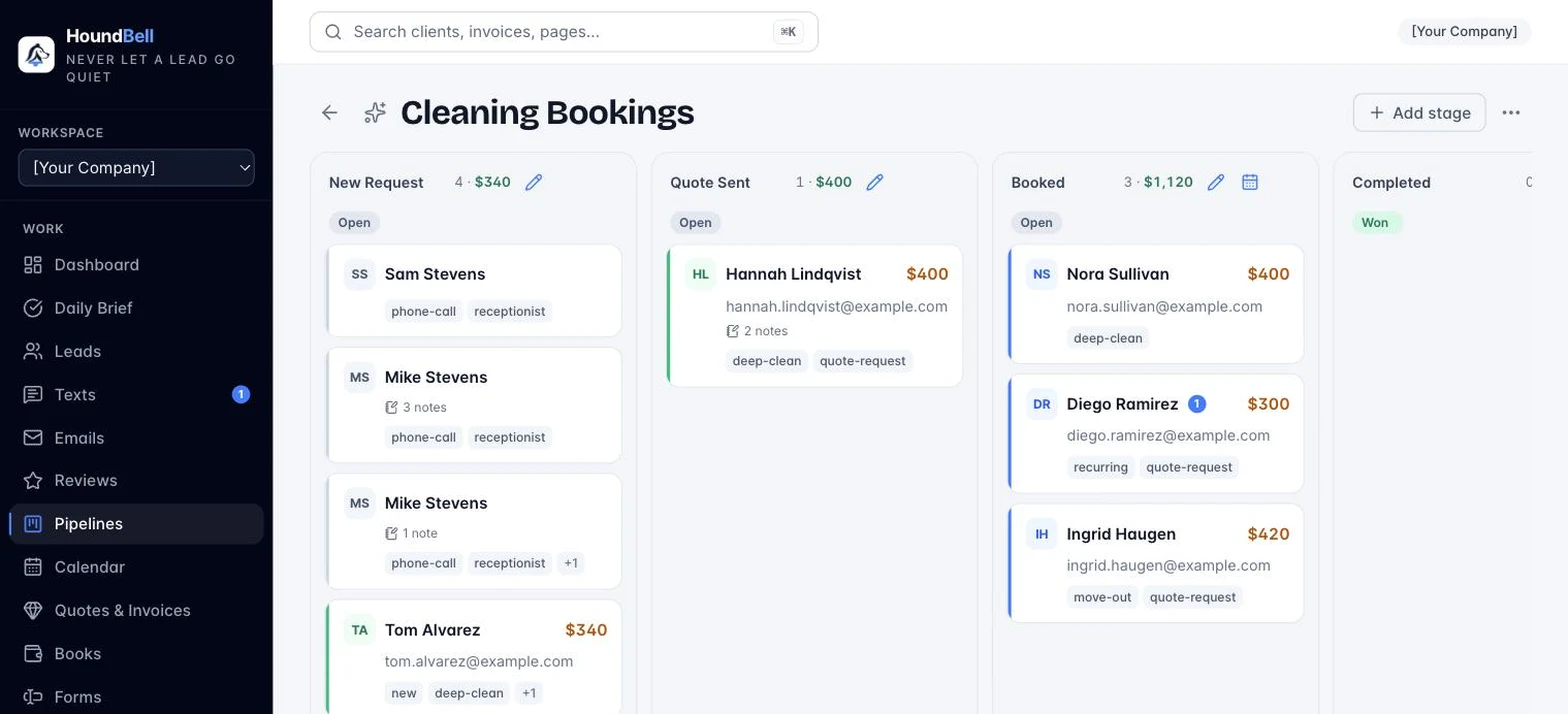Click the $1,120 Booked total
The height and width of the screenshot is (714, 1568).
coord(1169,182)
